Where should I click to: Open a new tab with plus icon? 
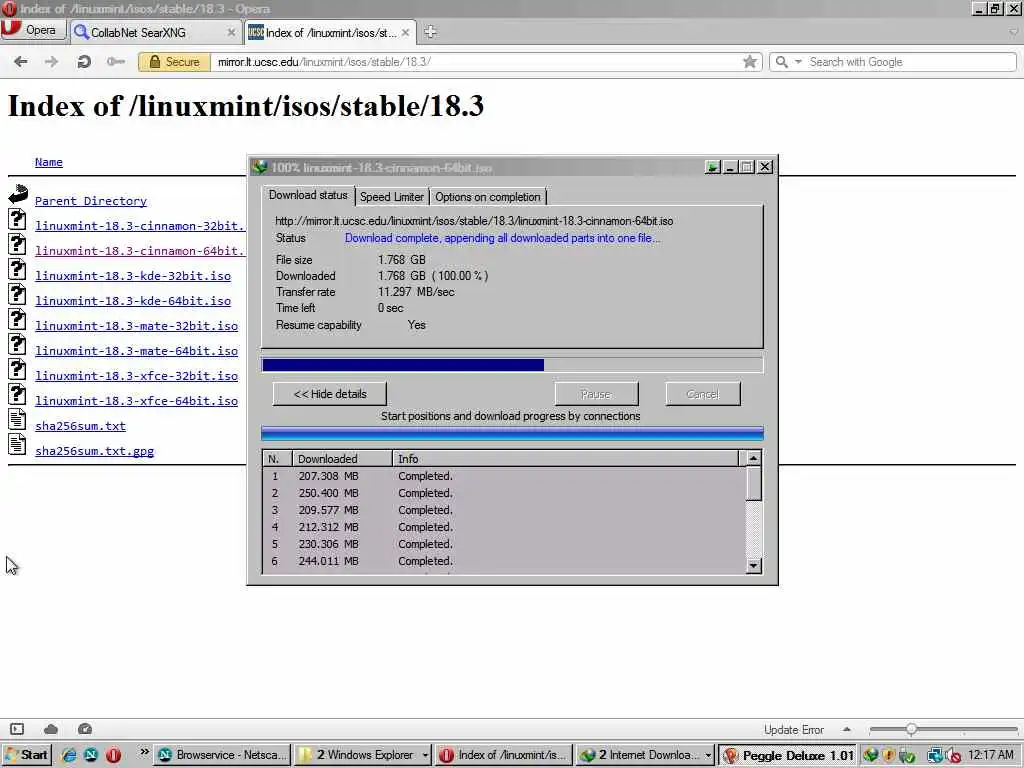[430, 31]
